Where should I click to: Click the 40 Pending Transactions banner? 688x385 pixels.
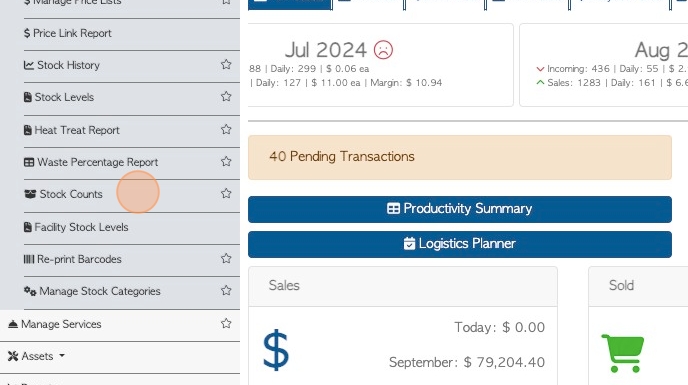tap(459, 157)
